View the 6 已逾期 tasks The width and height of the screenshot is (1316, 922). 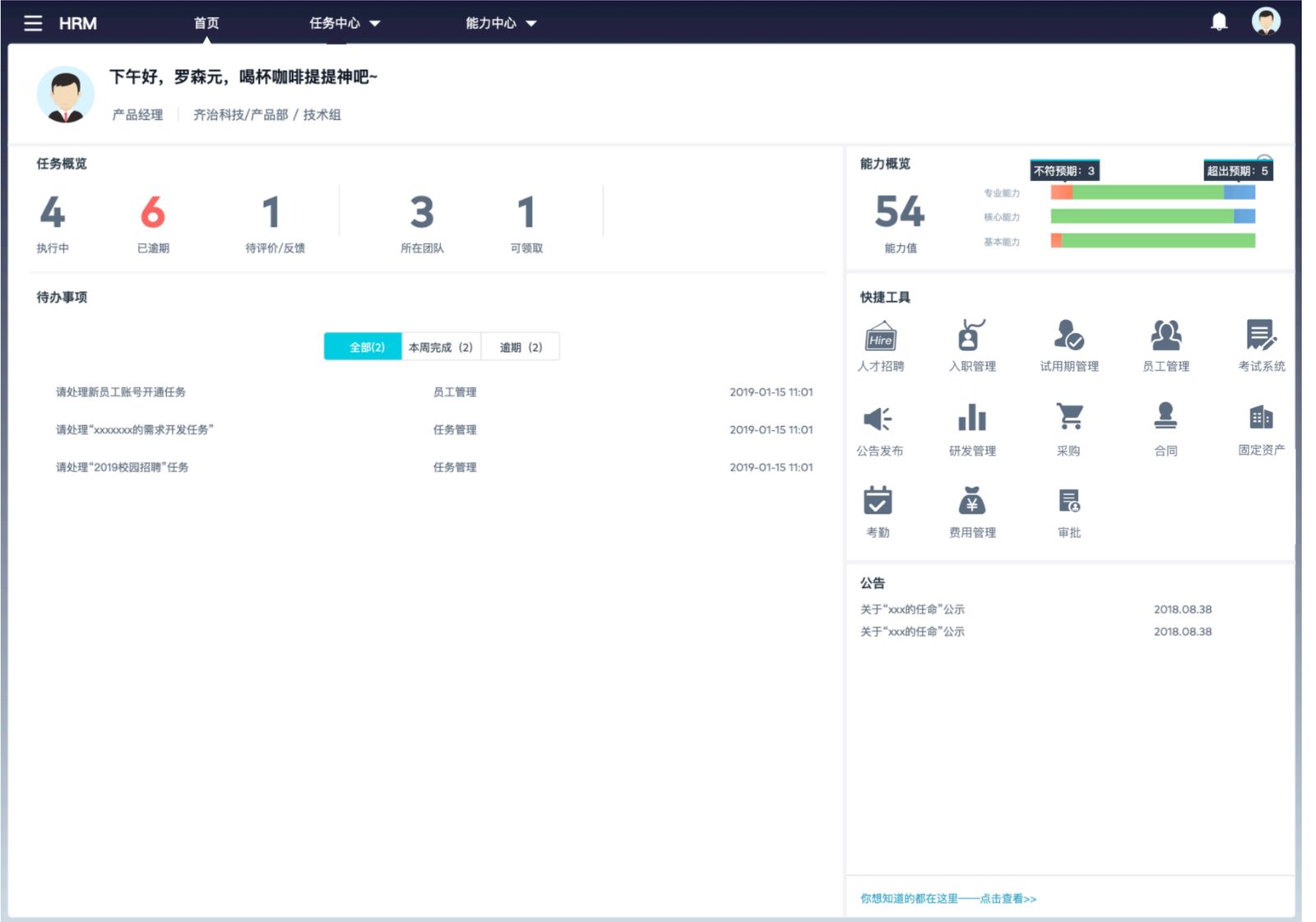153,223
